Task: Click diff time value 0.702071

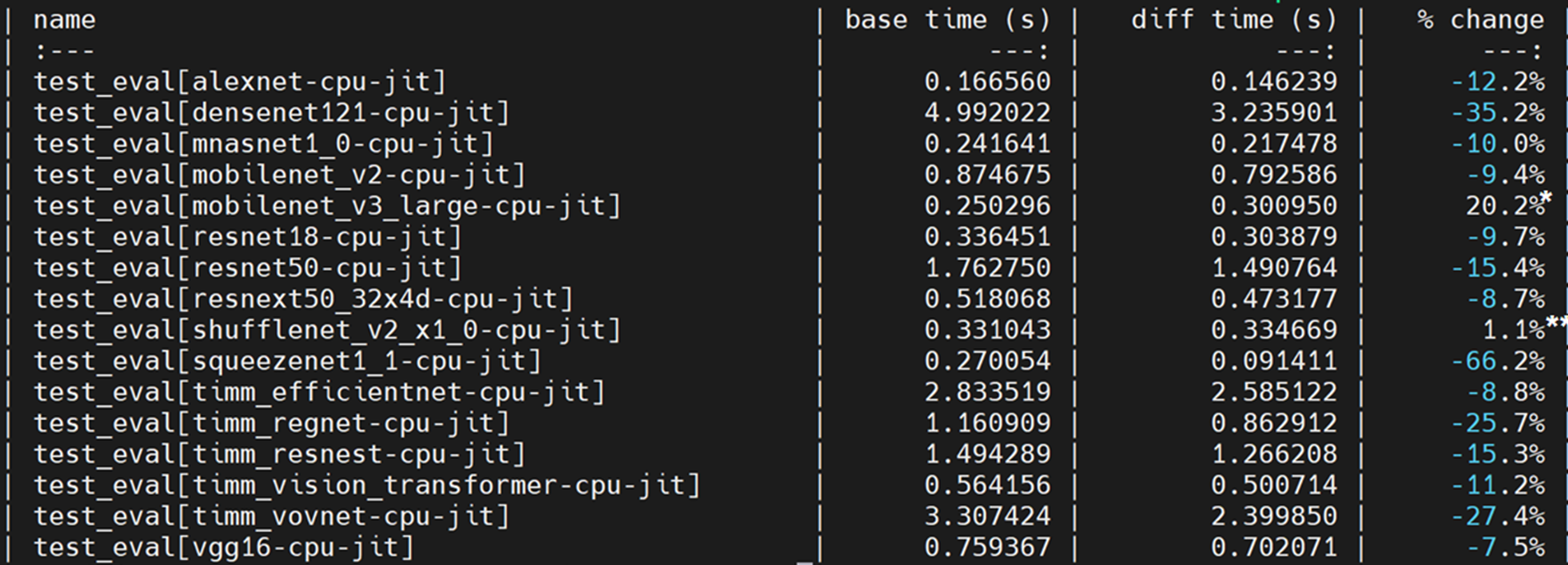Action: point(1274,548)
